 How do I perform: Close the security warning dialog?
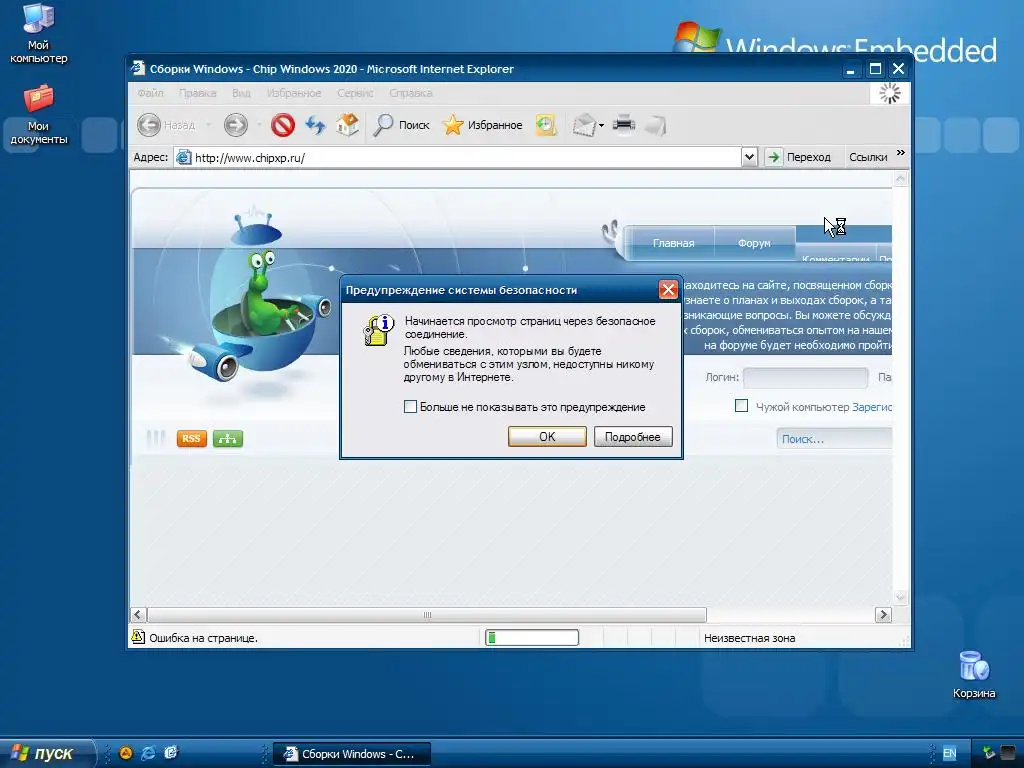pos(667,289)
